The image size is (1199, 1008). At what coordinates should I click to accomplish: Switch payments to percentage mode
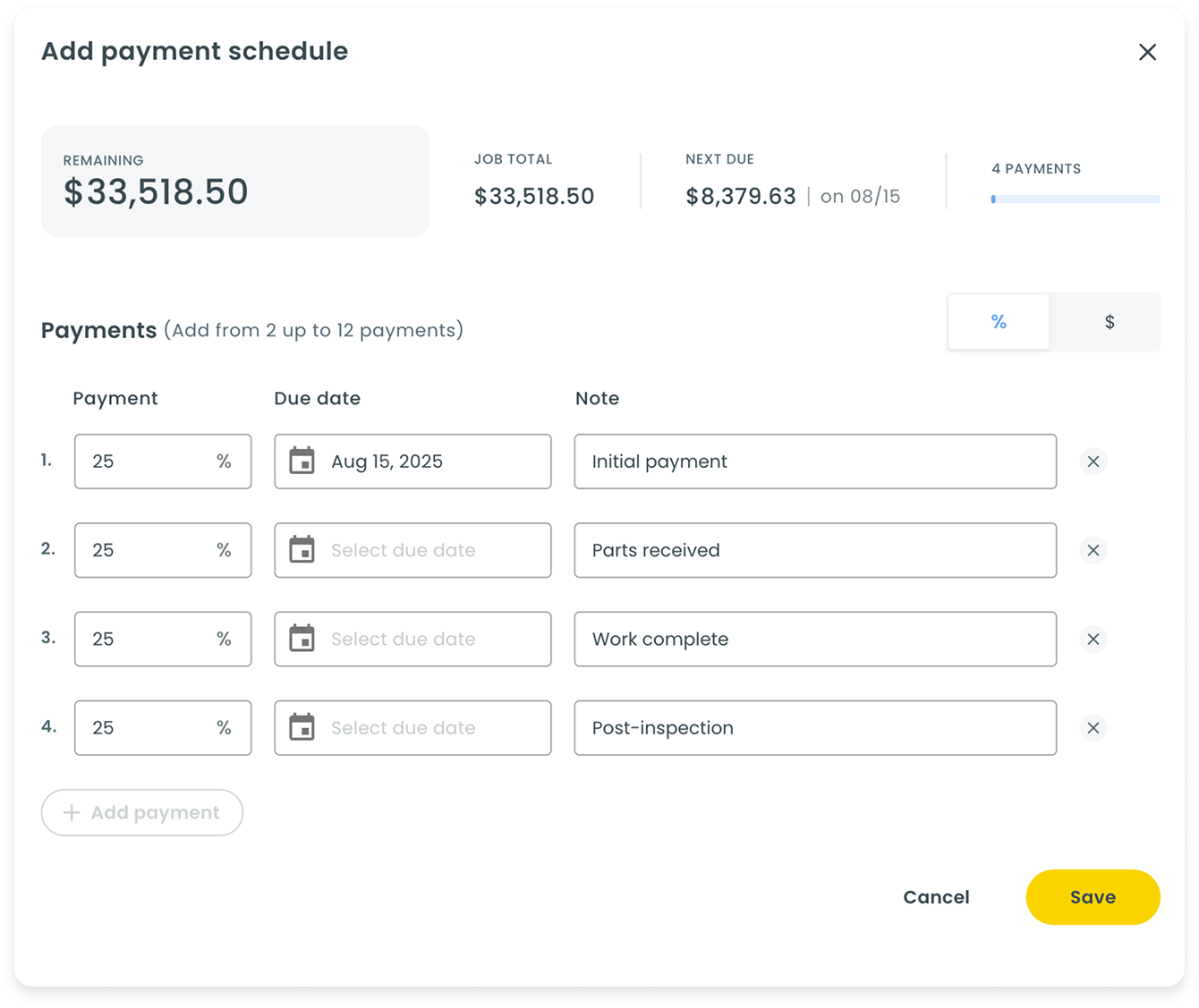click(999, 322)
